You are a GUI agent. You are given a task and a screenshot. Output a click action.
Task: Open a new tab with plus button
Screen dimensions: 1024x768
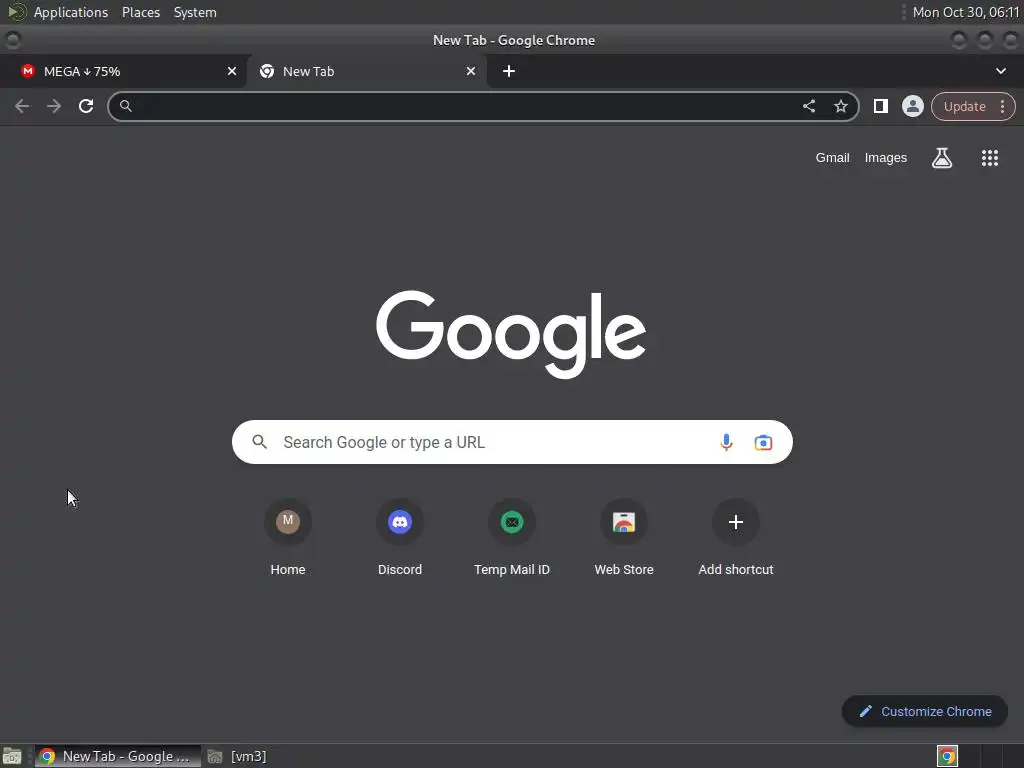pyautogui.click(x=509, y=71)
